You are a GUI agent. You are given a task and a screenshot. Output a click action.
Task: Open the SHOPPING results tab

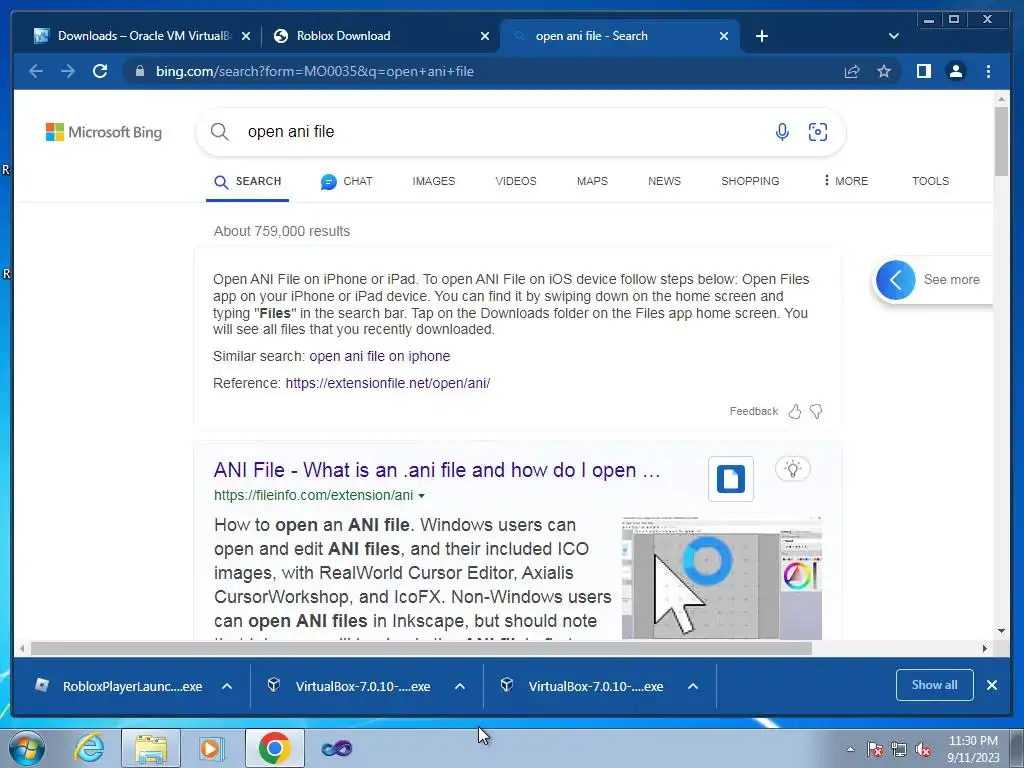pos(750,181)
